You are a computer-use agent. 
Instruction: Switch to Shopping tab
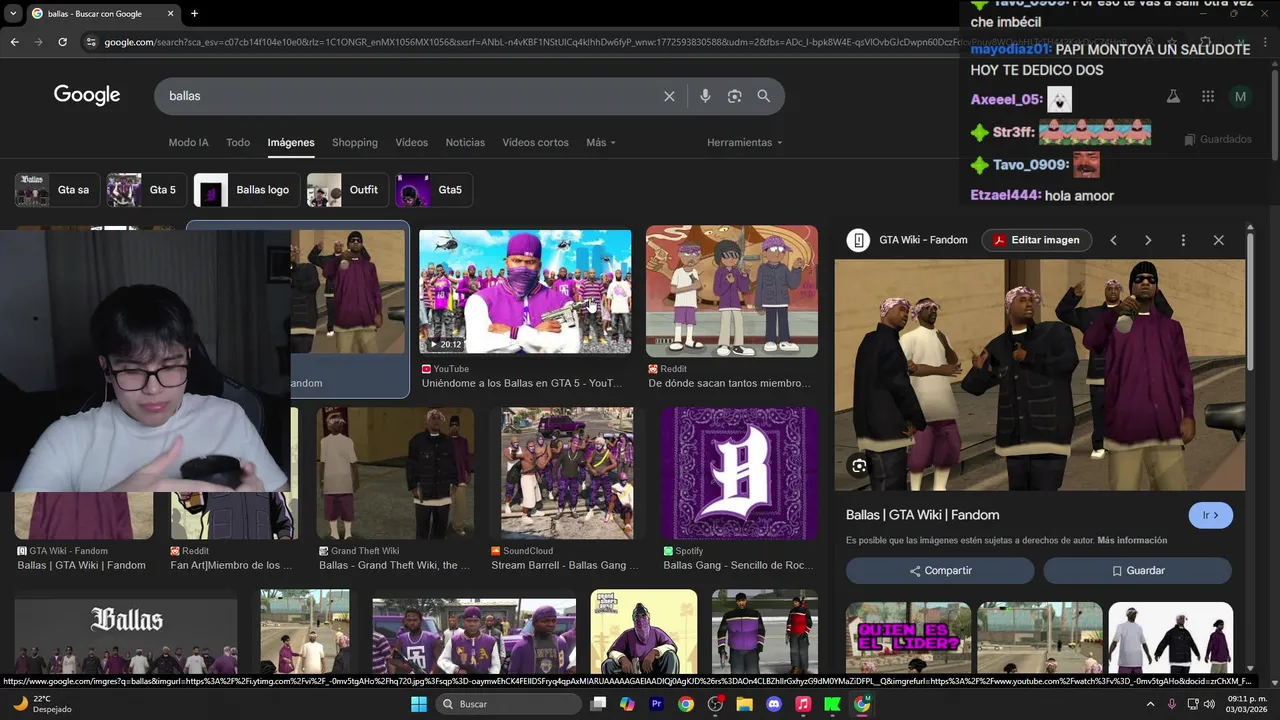pyautogui.click(x=355, y=143)
